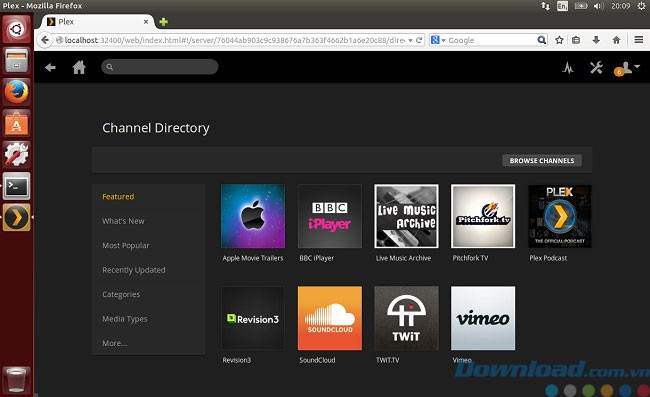The height and width of the screenshot is (397, 650).
Task: Click the TWiT.TV text label
Action: 387,360
